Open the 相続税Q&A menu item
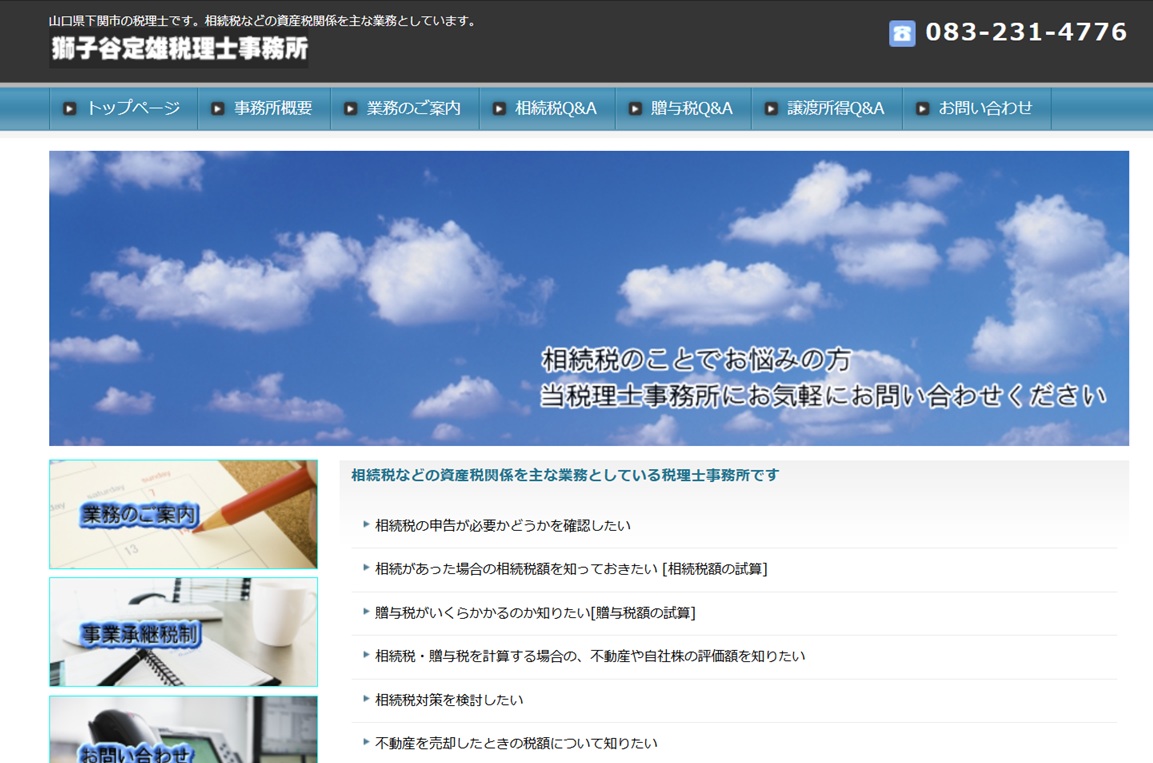 tap(547, 109)
